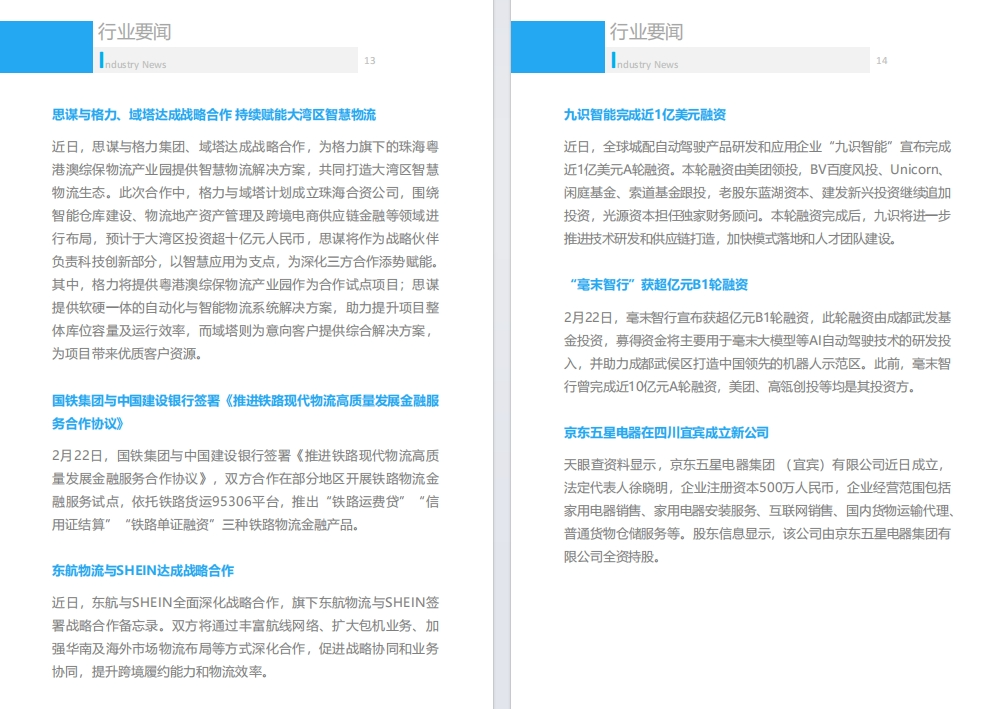The image size is (1005, 709).
Task: Click the line starting 2月22日，国铁集团与中国建设银行
Action: 245,456
